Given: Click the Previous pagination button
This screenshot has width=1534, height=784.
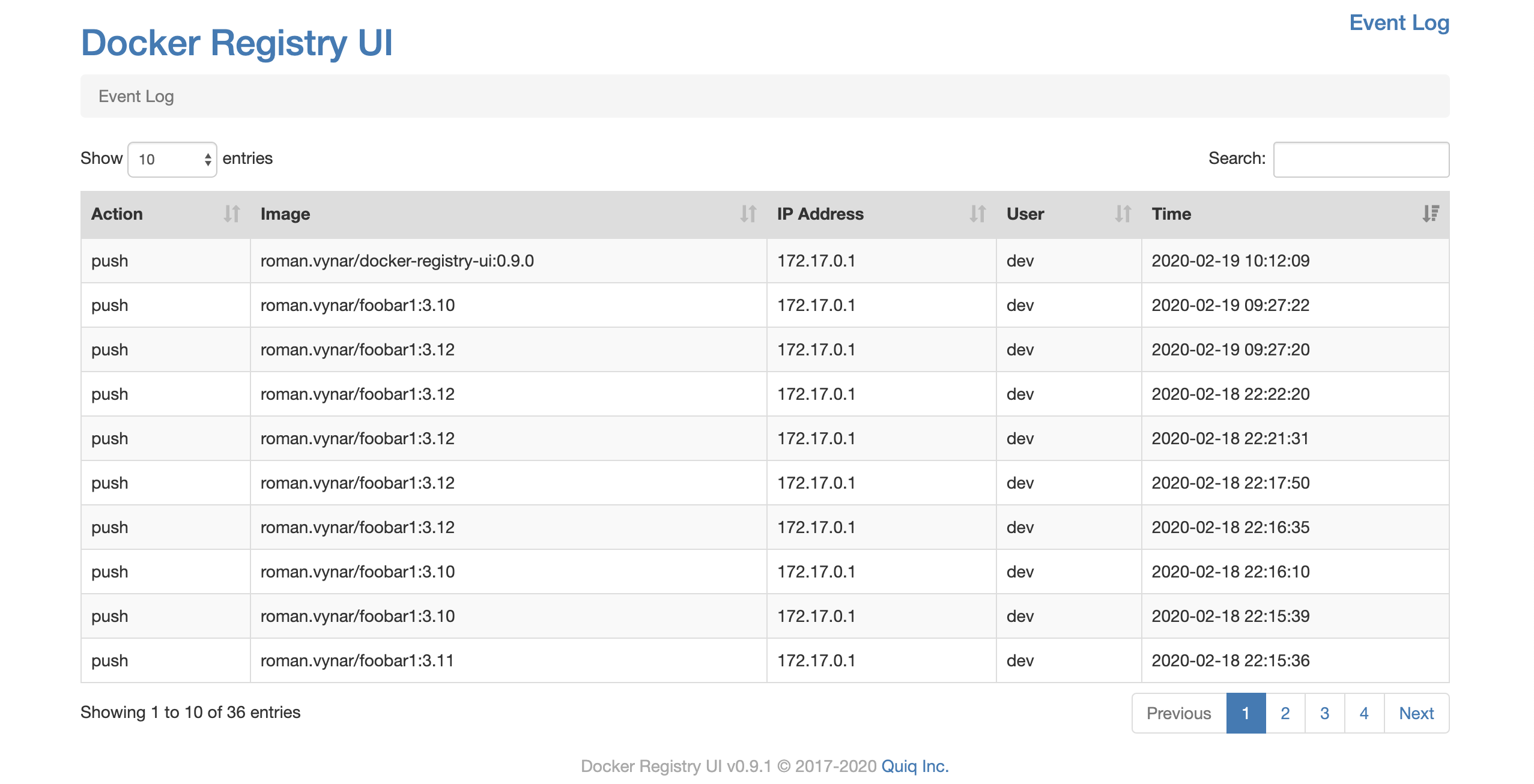Looking at the screenshot, I should tap(1178, 713).
